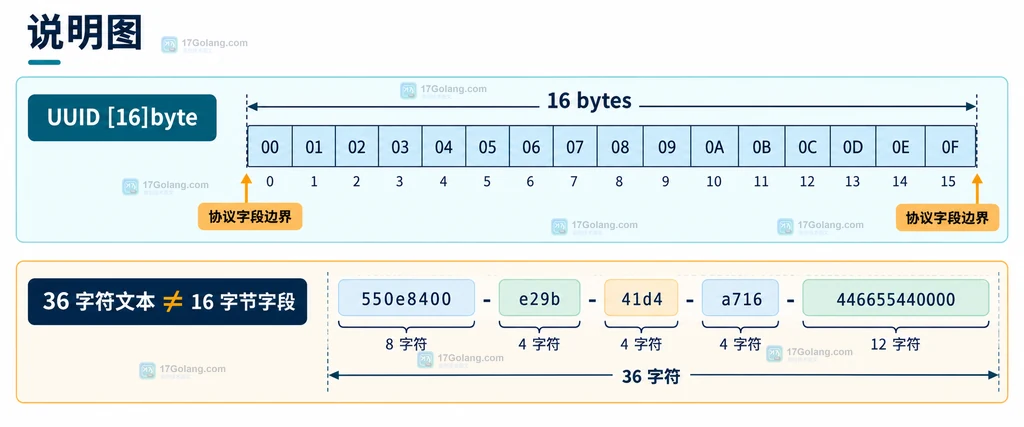Click the 12 字符 label
The width and height of the screenshot is (1024, 427).
(896, 343)
